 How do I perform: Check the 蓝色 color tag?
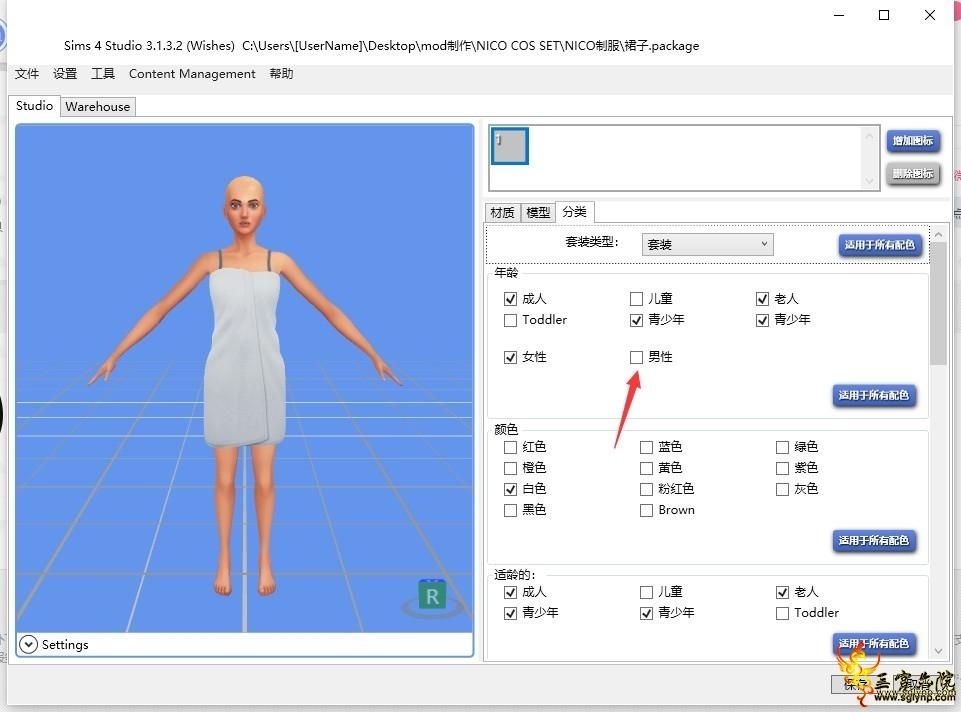646,447
